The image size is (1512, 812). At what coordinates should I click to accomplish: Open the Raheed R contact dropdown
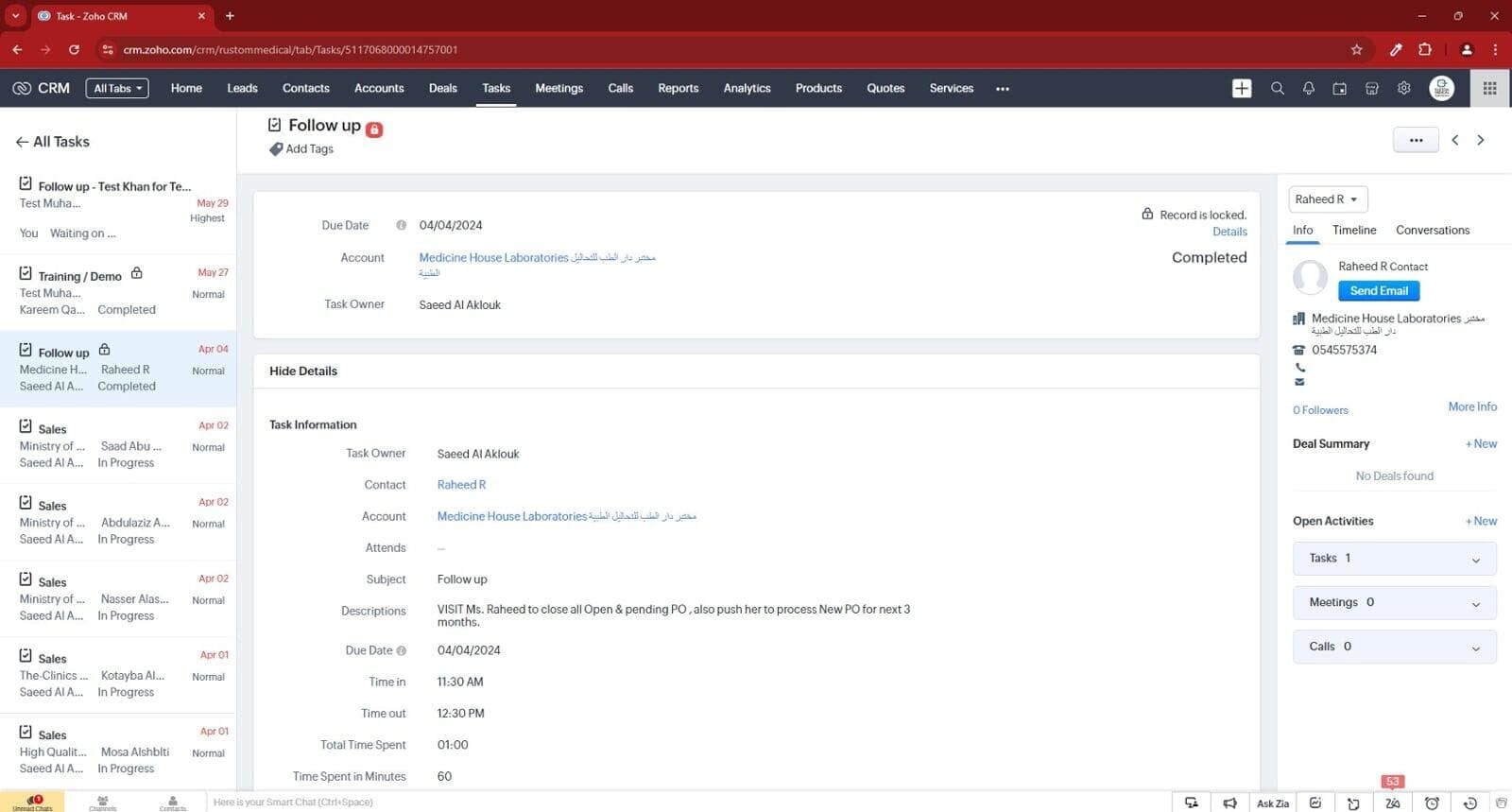tap(1327, 199)
